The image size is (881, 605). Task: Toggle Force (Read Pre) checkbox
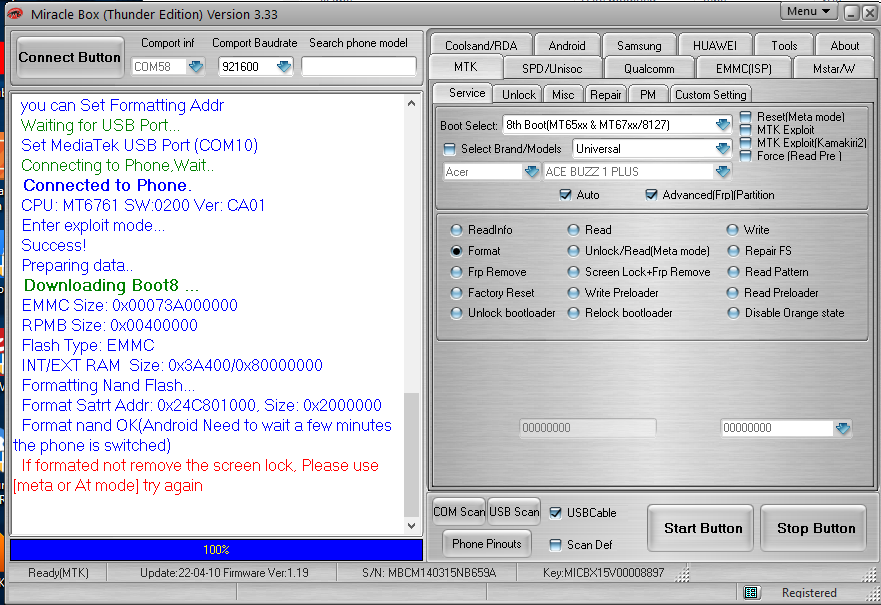(745, 156)
